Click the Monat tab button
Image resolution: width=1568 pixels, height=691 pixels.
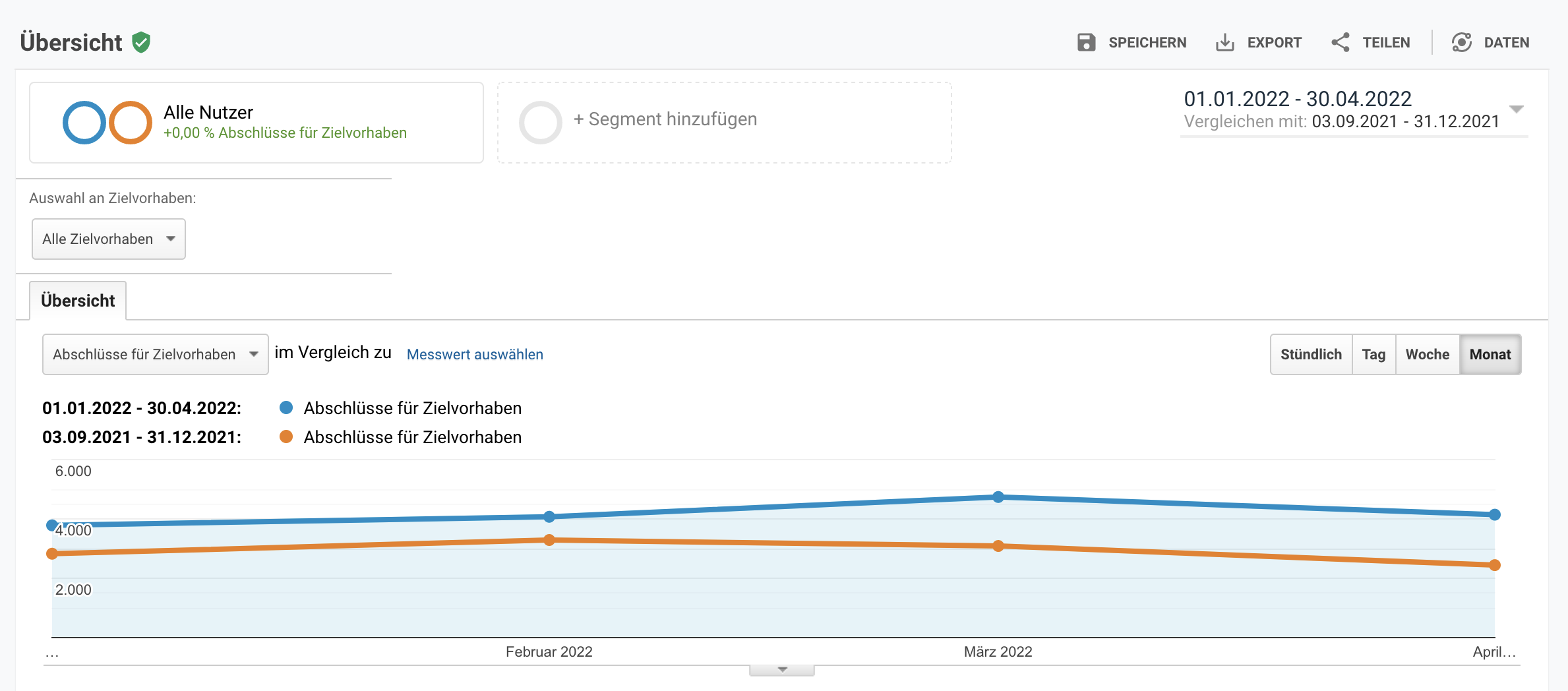pos(1490,354)
